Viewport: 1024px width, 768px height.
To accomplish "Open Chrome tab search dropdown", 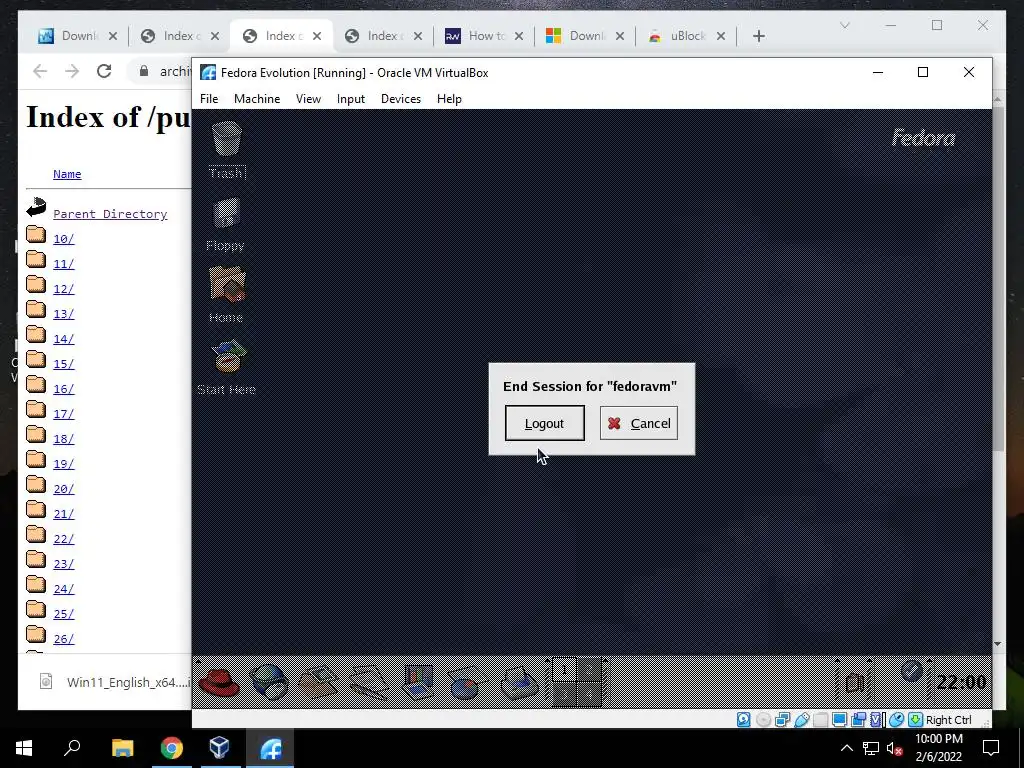I will click(x=844, y=25).
